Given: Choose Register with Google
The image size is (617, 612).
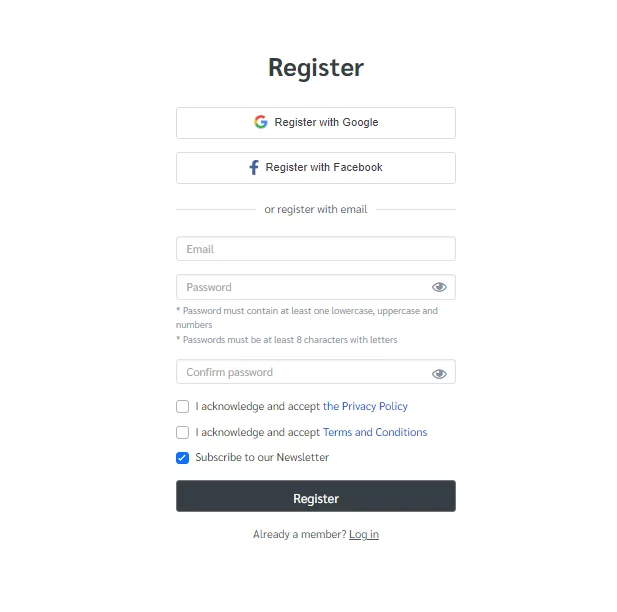Looking at the screenshot, I should click(x=316, y=123).
